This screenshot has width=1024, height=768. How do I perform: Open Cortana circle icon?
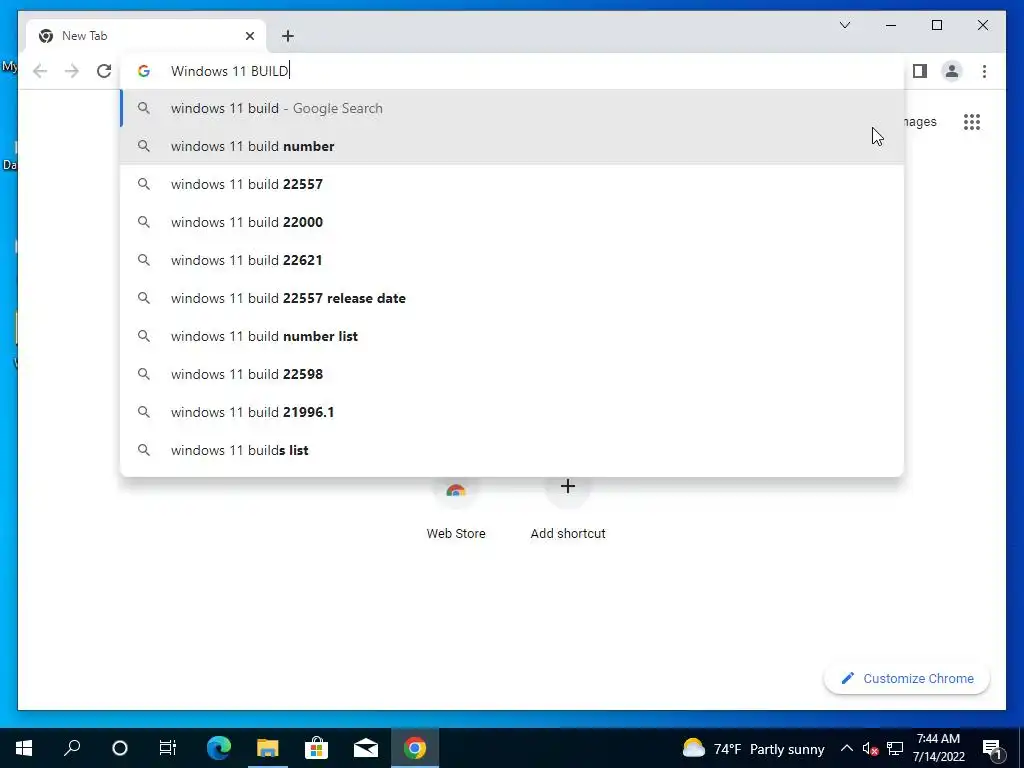(x=120, y=748)
